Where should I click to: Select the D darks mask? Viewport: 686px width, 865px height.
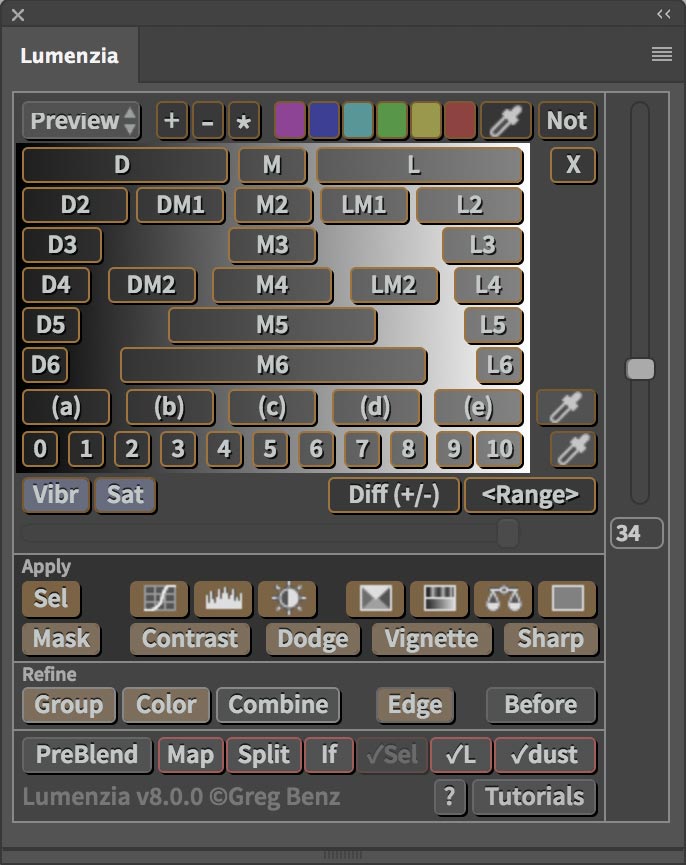point(125,164)
